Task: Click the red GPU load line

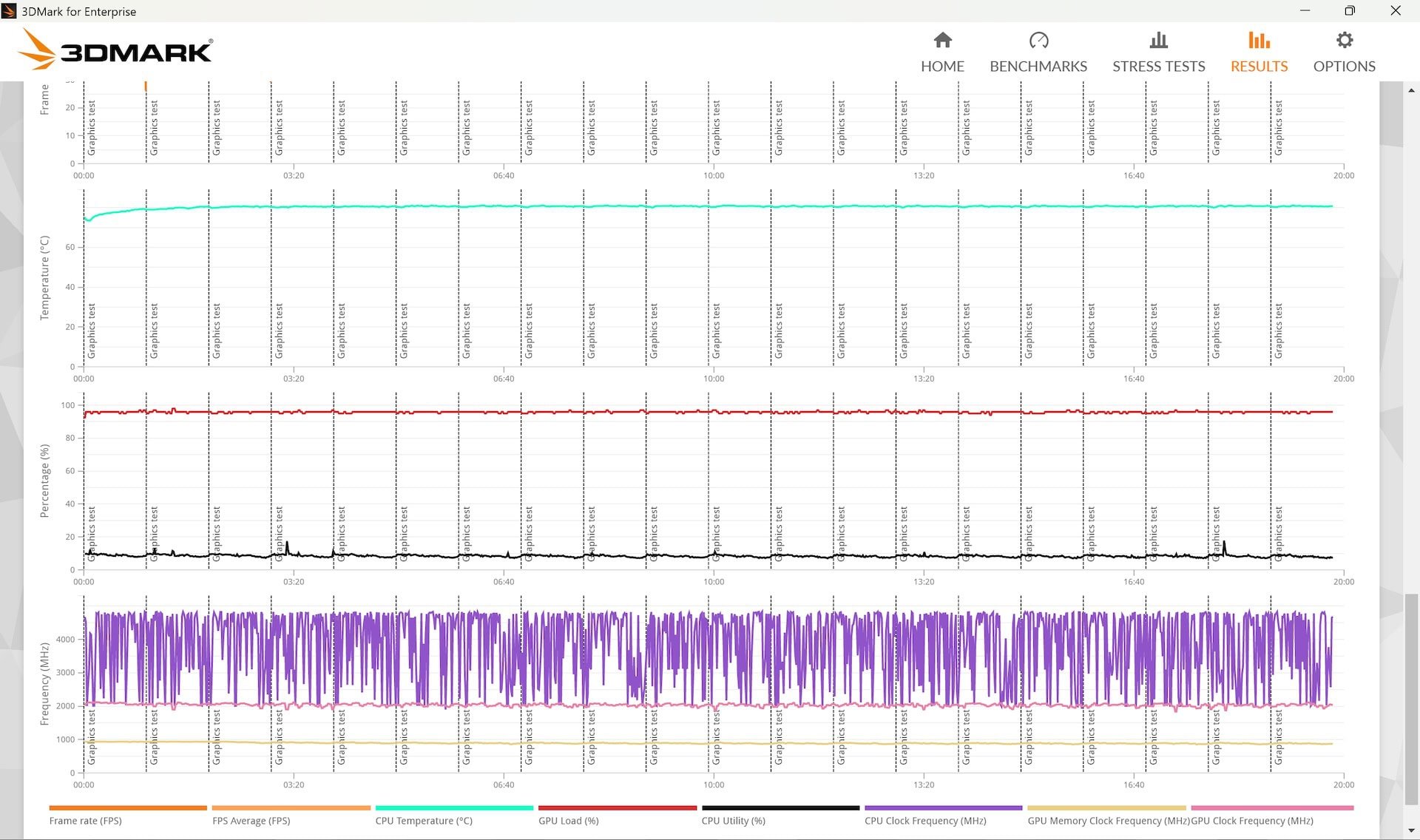Action: (710, 412)
